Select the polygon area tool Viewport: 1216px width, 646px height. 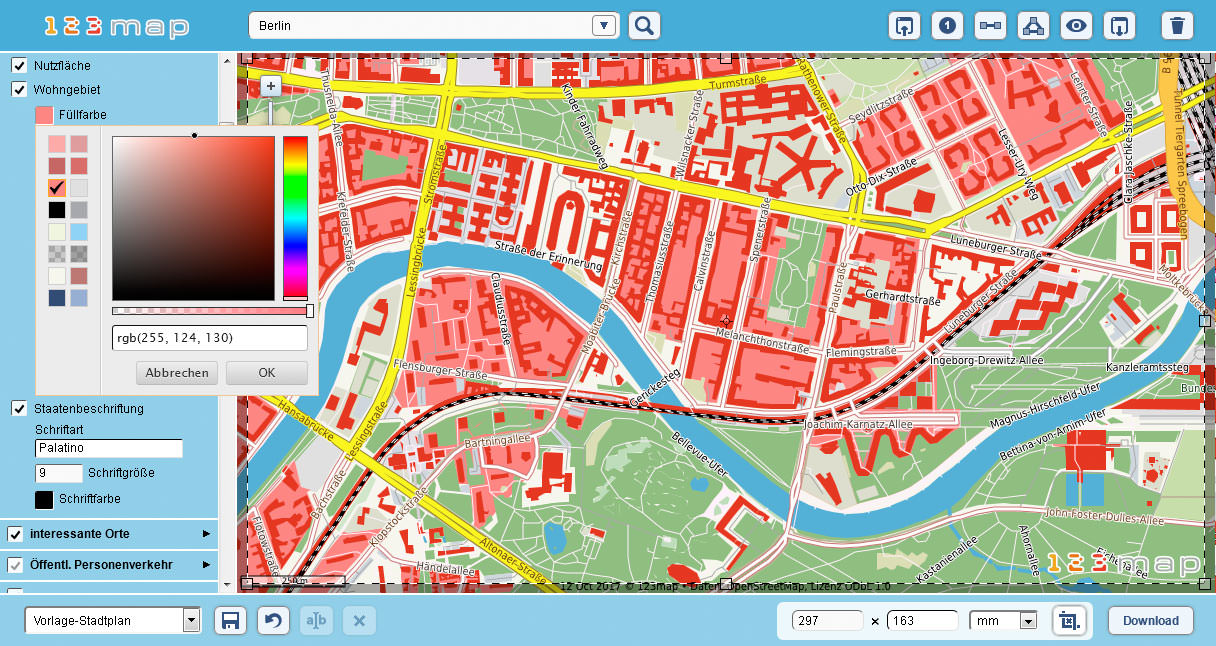coord(1033,25)
